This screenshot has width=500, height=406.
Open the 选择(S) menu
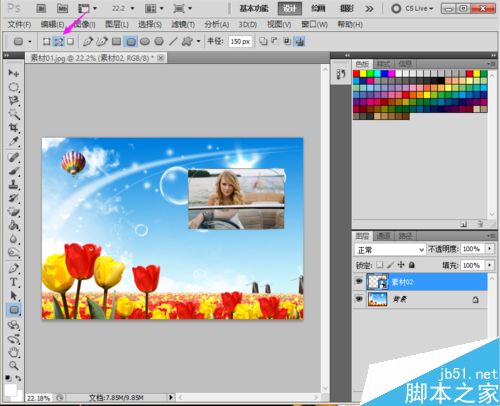150,24
